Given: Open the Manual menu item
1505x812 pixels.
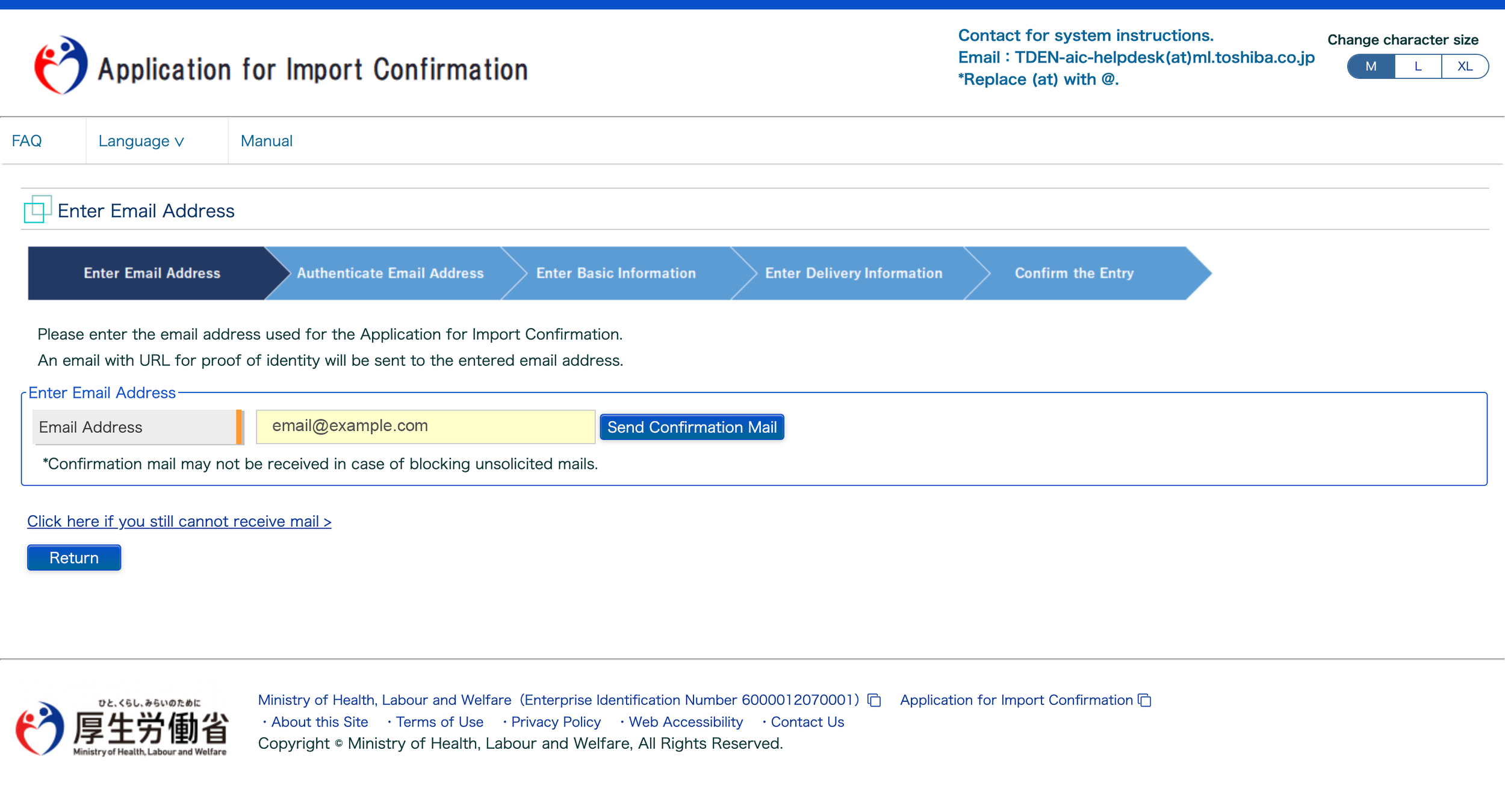Looking at the screenshot, I should coord(266,141).
